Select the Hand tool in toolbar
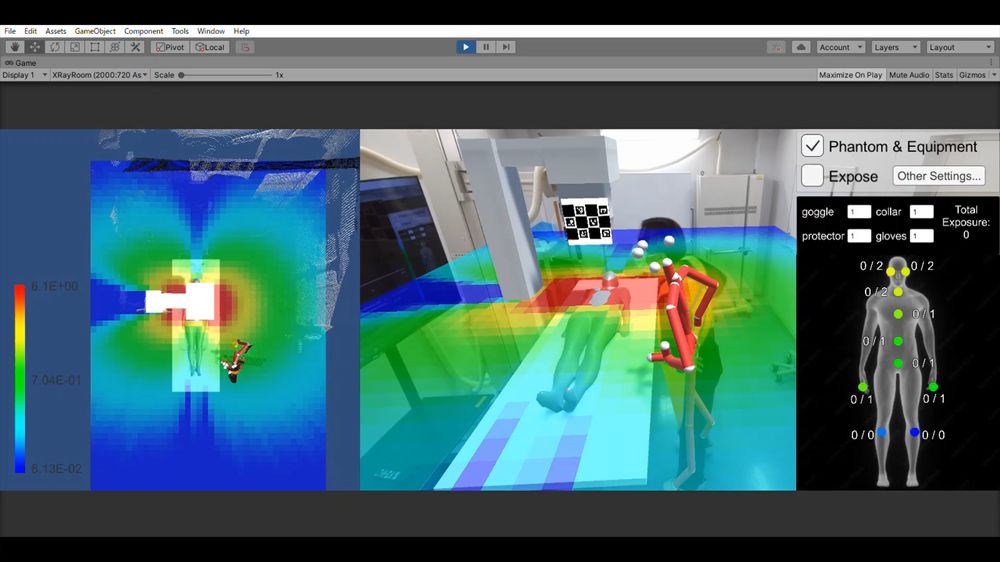1000x562 pixels. click(x=15, y=47)
